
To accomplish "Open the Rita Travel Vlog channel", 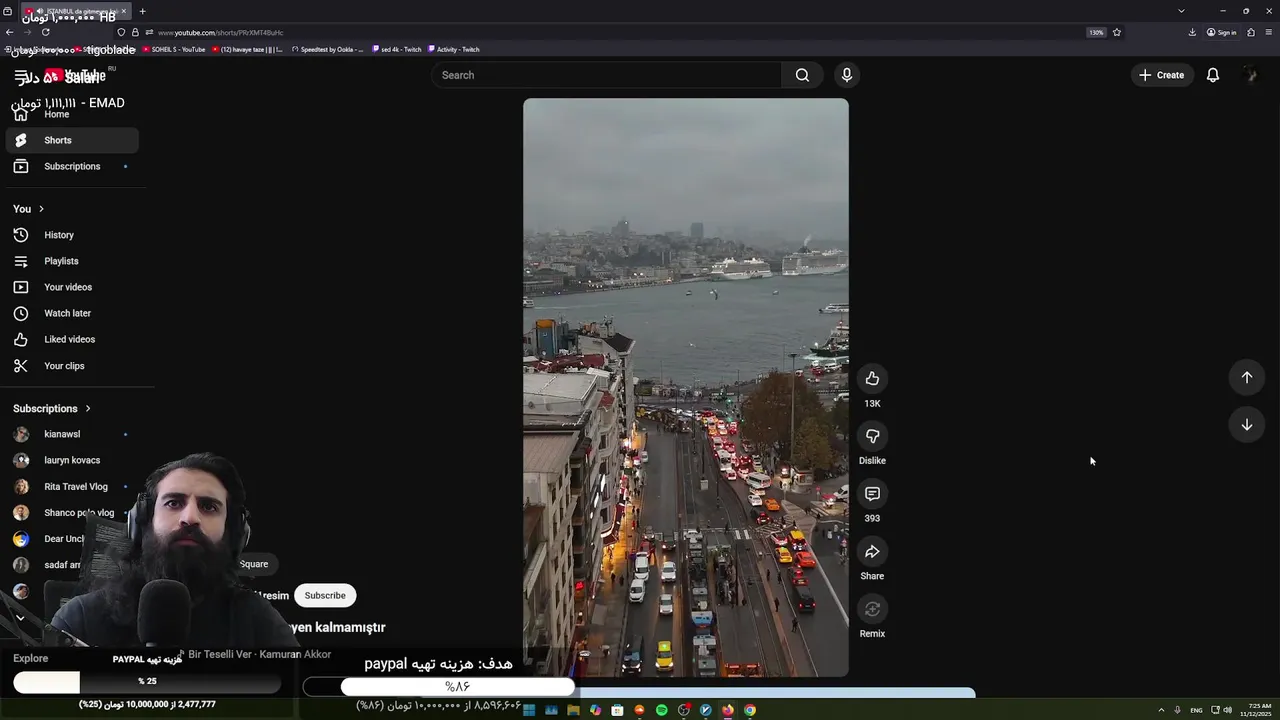I will click(x=72, y=486).
